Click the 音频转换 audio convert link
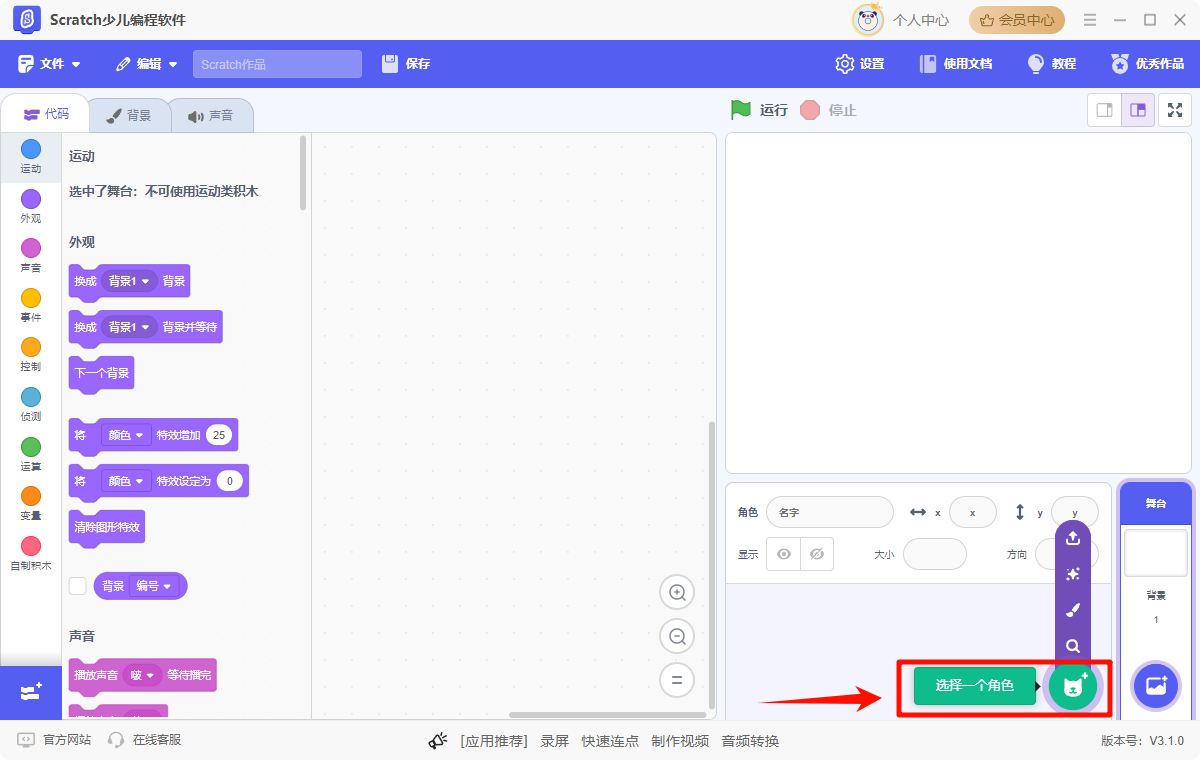This screenshot has width=1200, height=760. [x=750, y=741]
